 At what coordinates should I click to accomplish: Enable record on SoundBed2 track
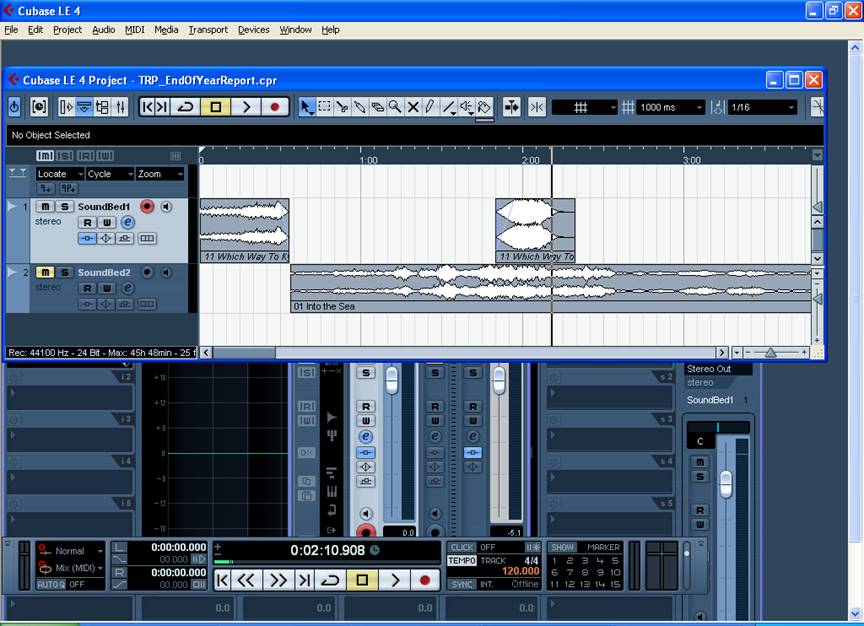[x=147, y=272]
